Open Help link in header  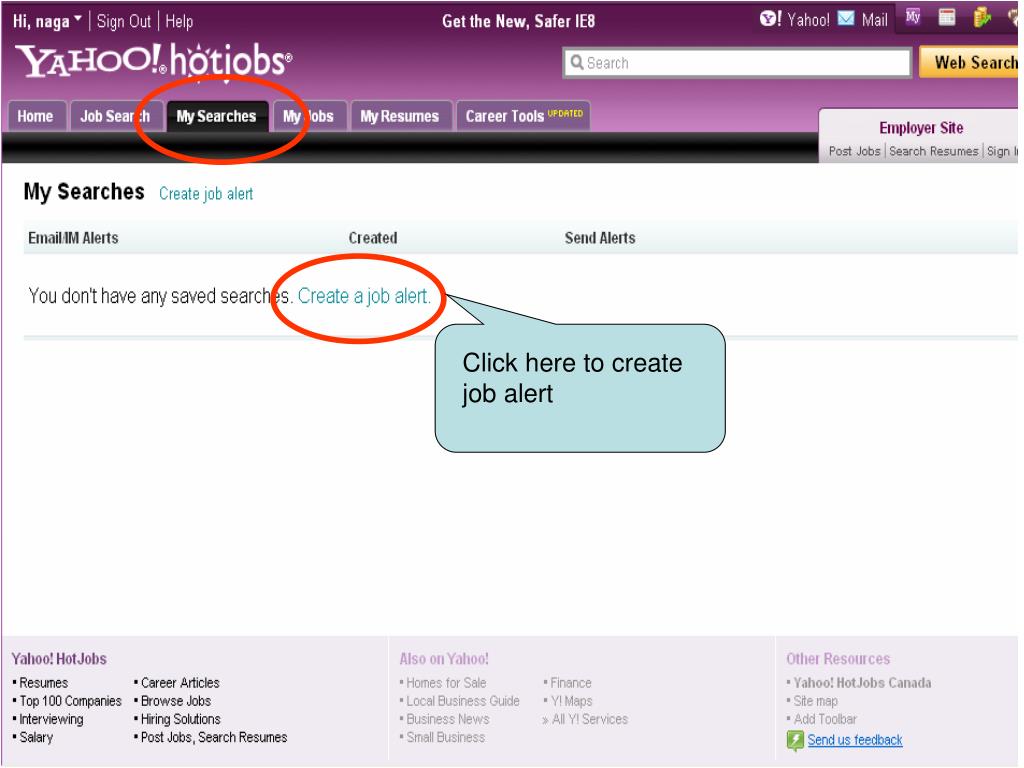(x=179, y=22)
